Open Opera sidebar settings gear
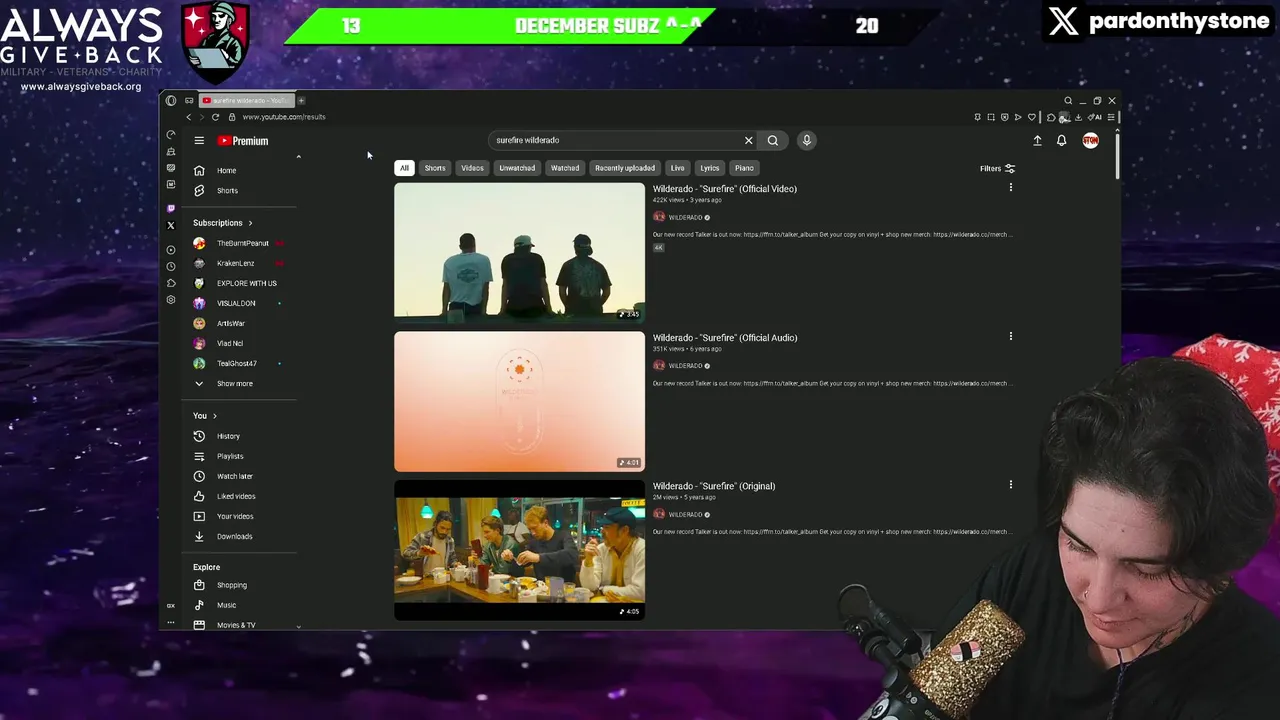1280x720 pixels. [171, 299]
